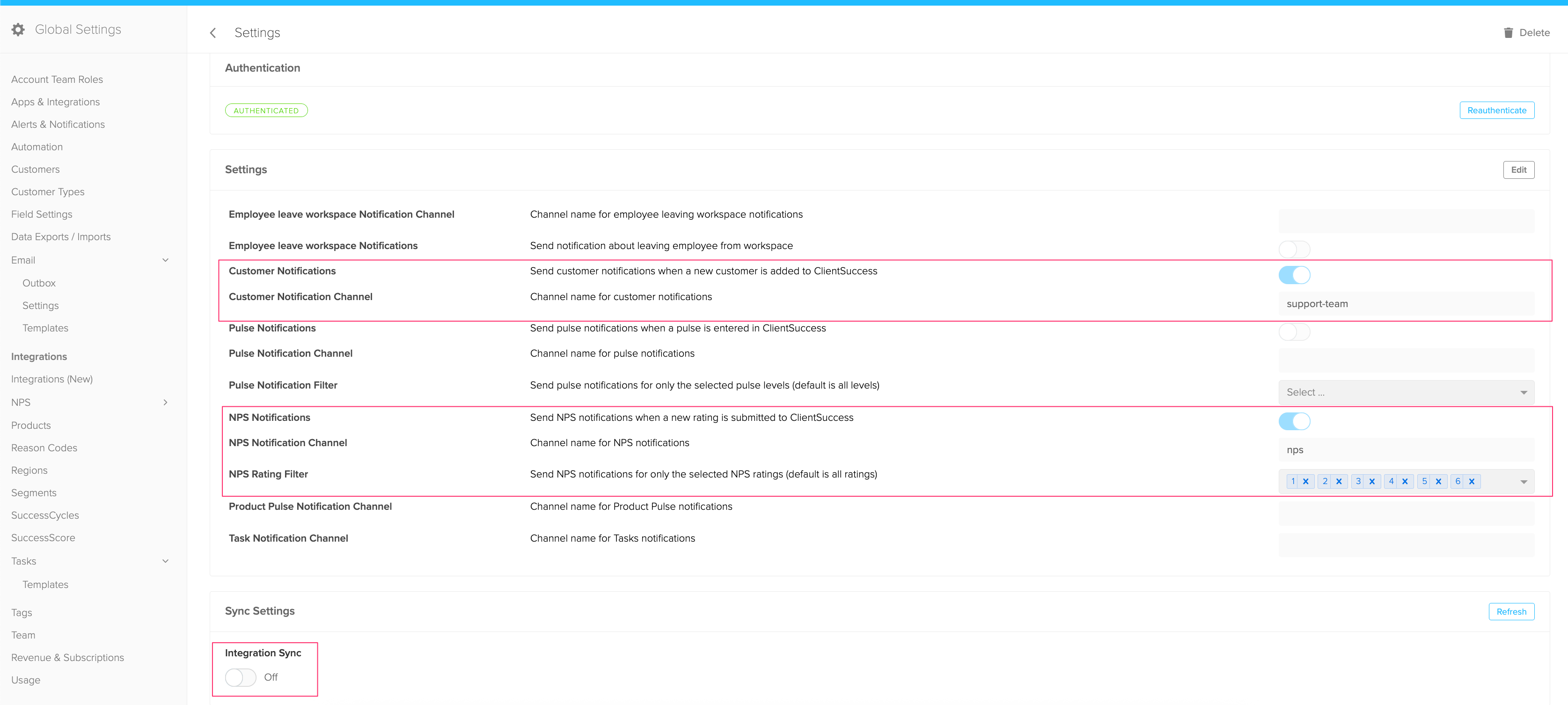1568x705 pixels.
Task: Select Tags in the sidebar
Action: (22, 613)
